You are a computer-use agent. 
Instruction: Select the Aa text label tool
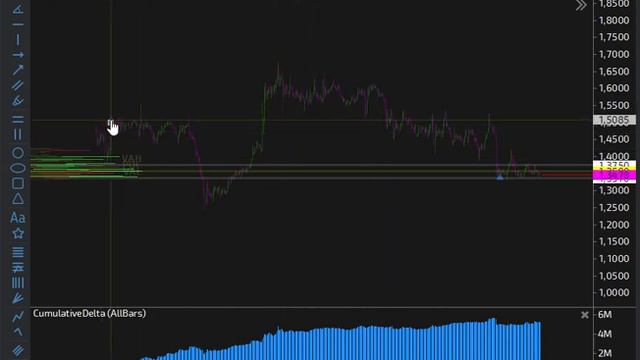[x=18, y=218]
